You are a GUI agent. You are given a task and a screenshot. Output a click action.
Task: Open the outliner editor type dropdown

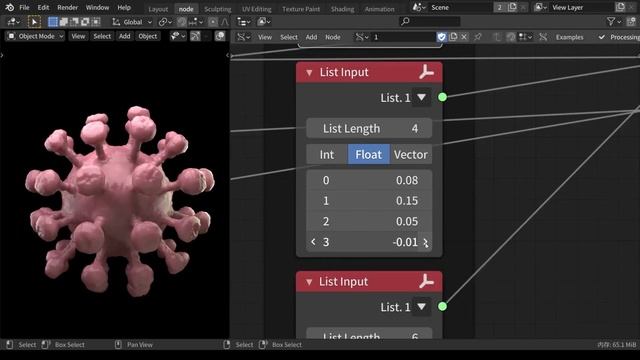tap(244, 22)
